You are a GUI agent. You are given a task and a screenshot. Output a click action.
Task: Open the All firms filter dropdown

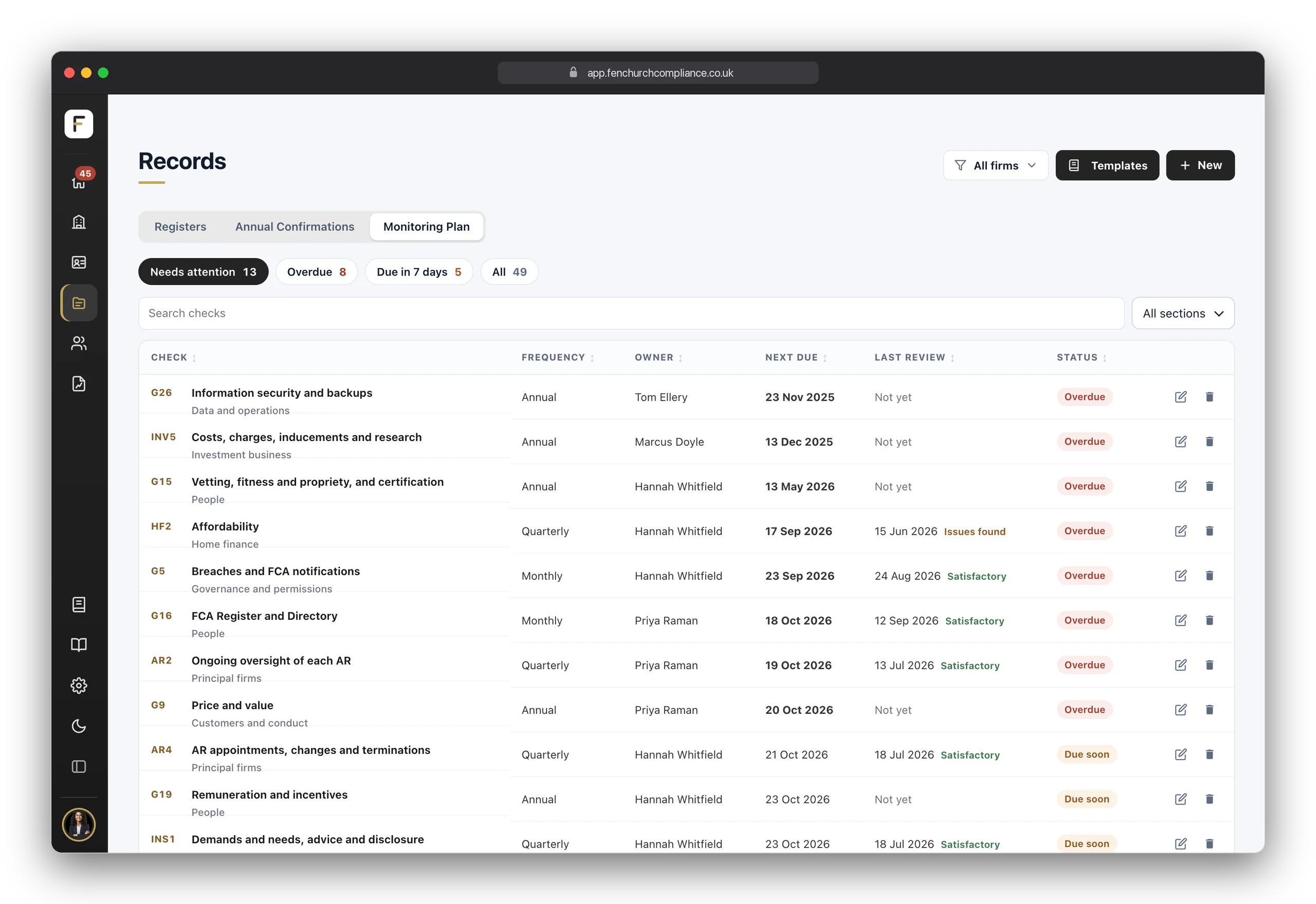(x=995, y=165)
